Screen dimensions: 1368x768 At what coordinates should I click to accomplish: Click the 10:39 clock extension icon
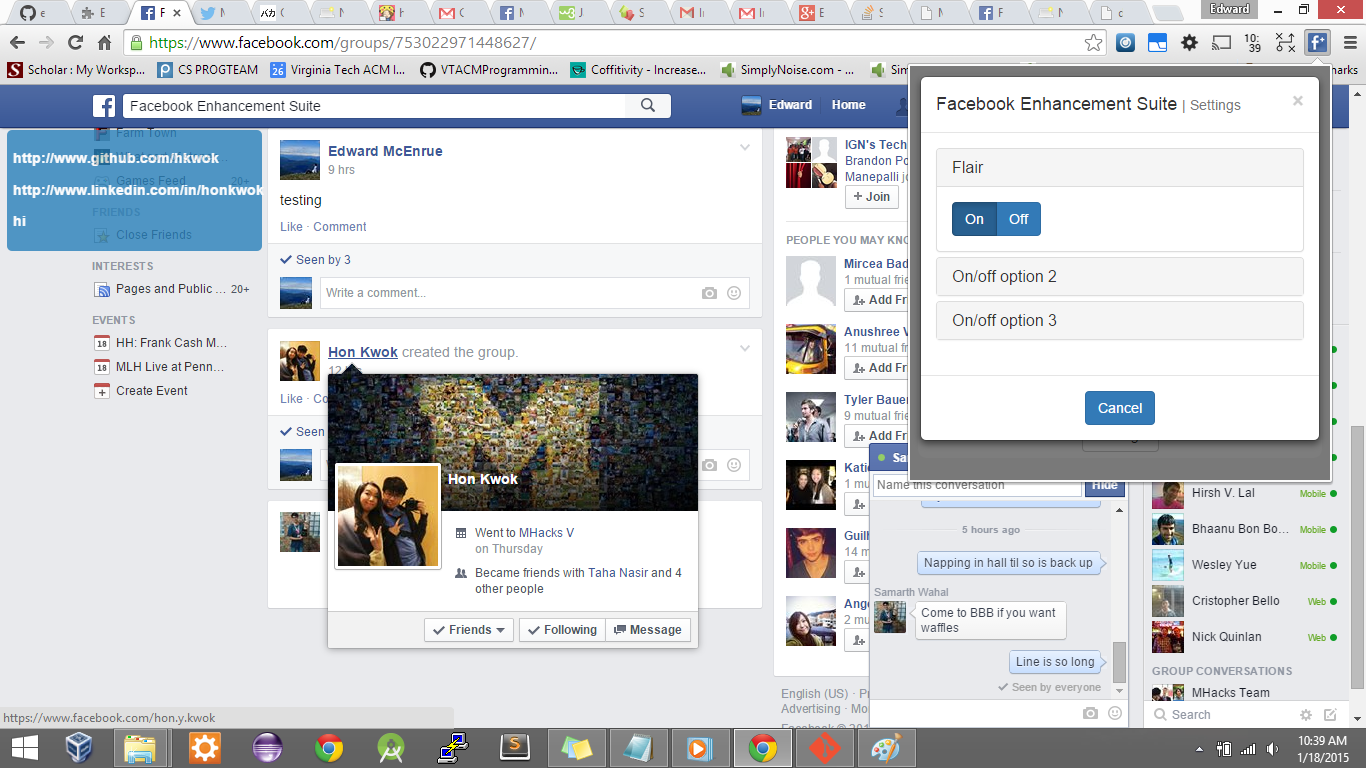coord(1253,43)
